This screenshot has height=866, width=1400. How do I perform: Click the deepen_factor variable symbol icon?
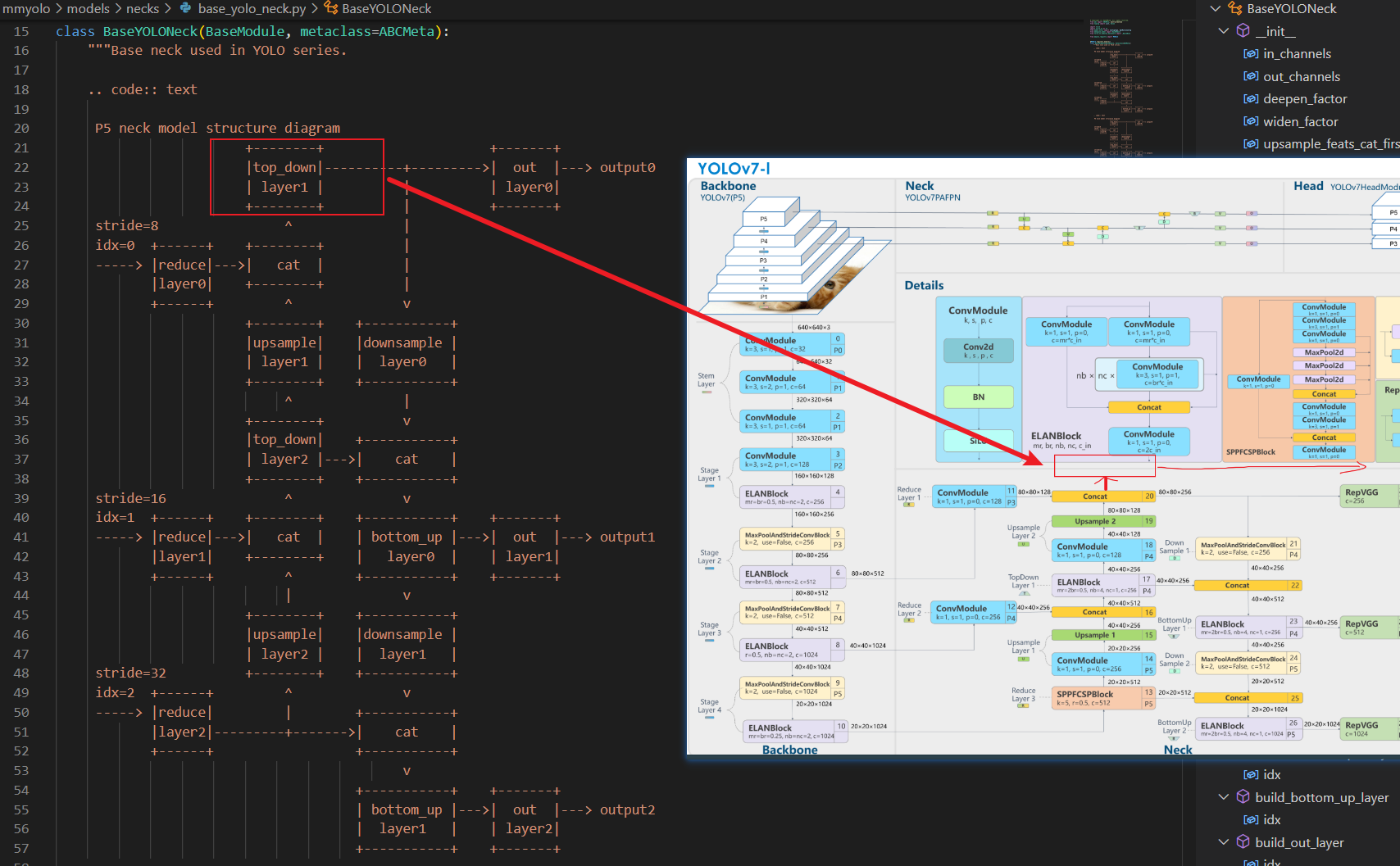click(x=1252, y=98)
